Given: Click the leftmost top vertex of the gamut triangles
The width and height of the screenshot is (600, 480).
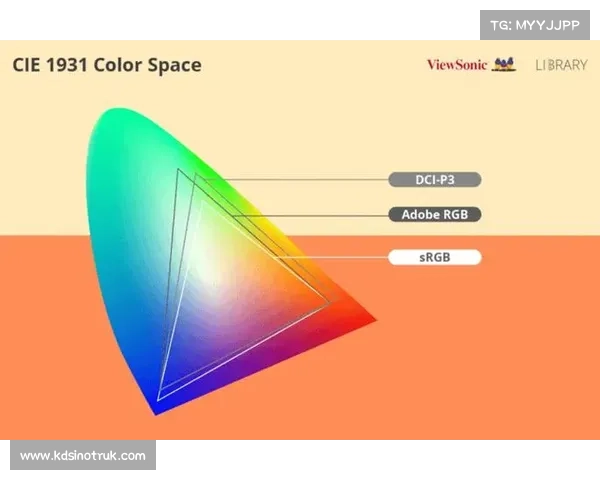Looking at the screenshot, I should point(178,170).
